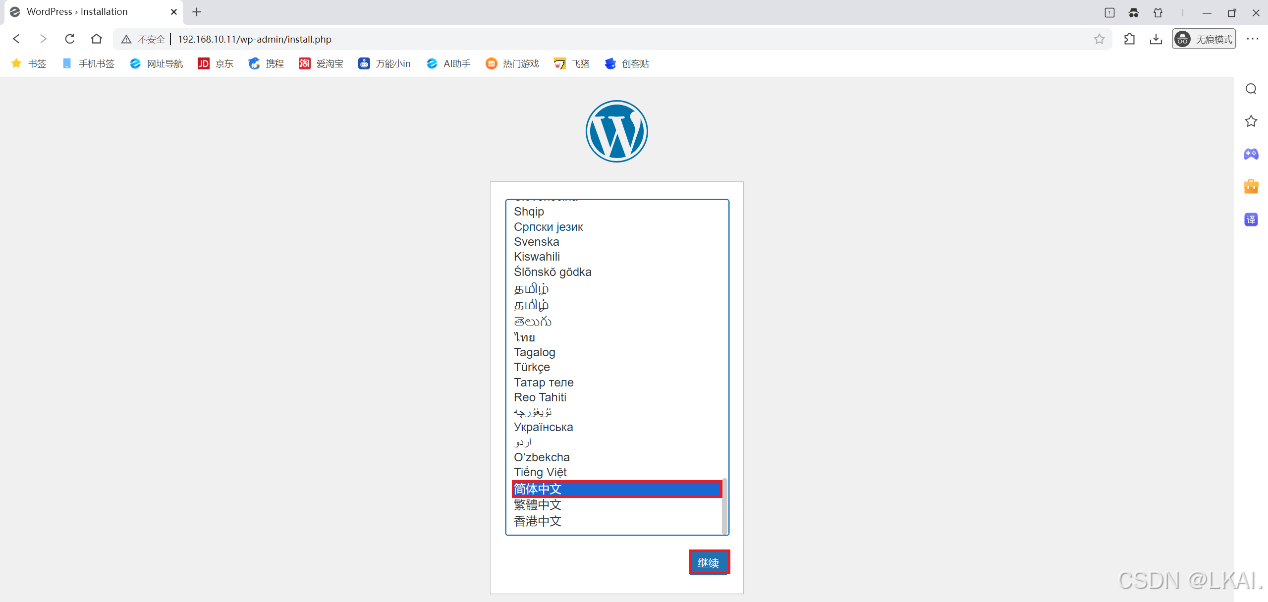
Task: Close the WordPress Installation tab
Action: 173,12
